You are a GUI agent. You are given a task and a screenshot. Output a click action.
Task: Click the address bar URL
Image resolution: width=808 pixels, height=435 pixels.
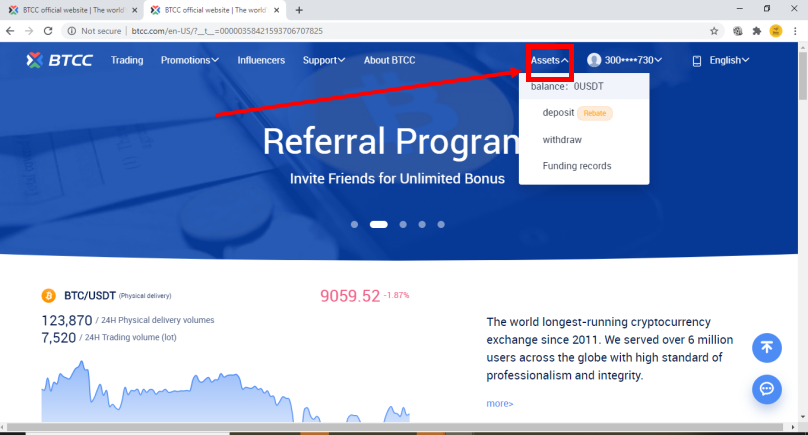[x=227, y=31]
